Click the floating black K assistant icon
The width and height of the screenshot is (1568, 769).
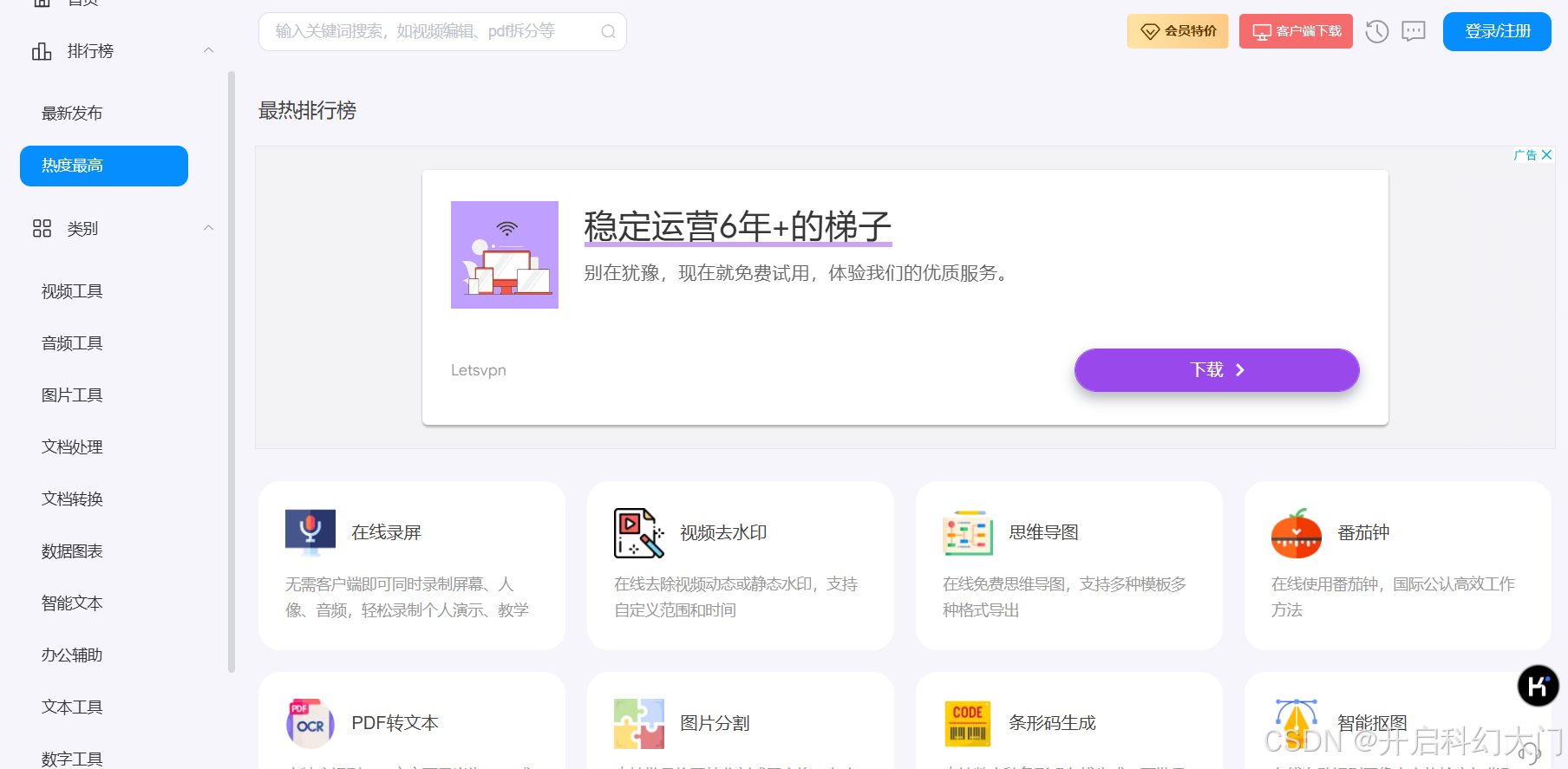coord(1539,686)
